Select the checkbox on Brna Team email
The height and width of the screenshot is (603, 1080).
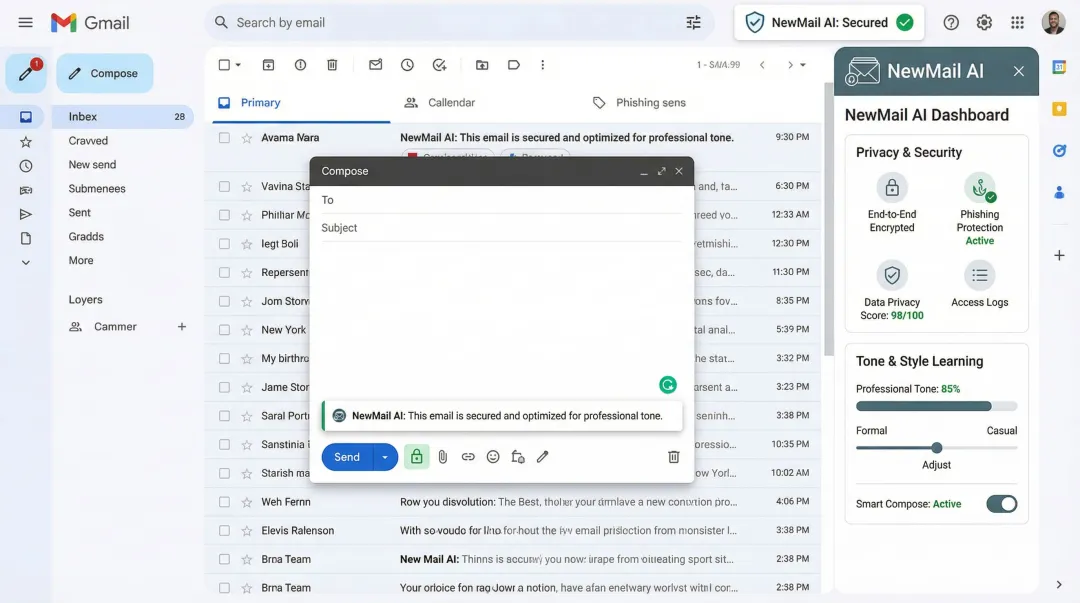coord(224,559)
